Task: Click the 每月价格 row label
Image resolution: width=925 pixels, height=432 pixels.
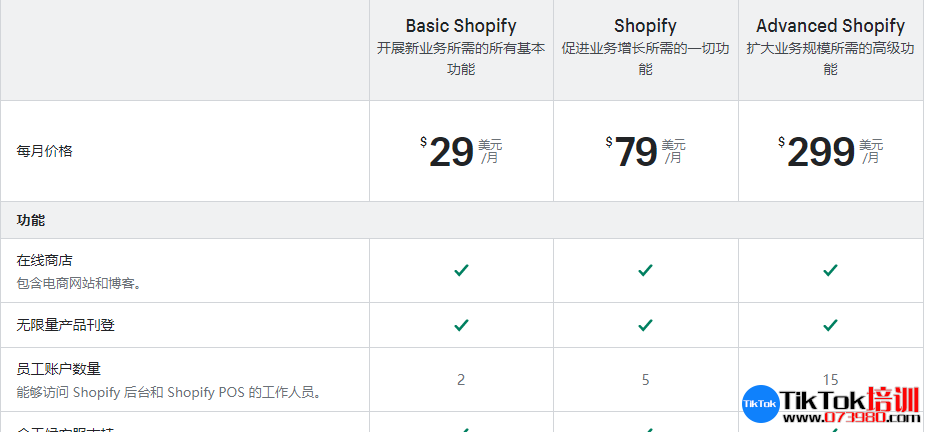Action: point(44,151)
